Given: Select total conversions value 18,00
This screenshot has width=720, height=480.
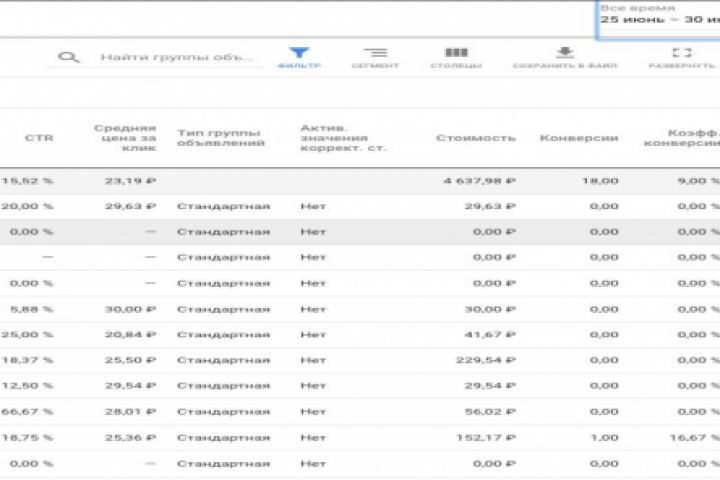Looking at the screenshot, I should coord(600,181).
